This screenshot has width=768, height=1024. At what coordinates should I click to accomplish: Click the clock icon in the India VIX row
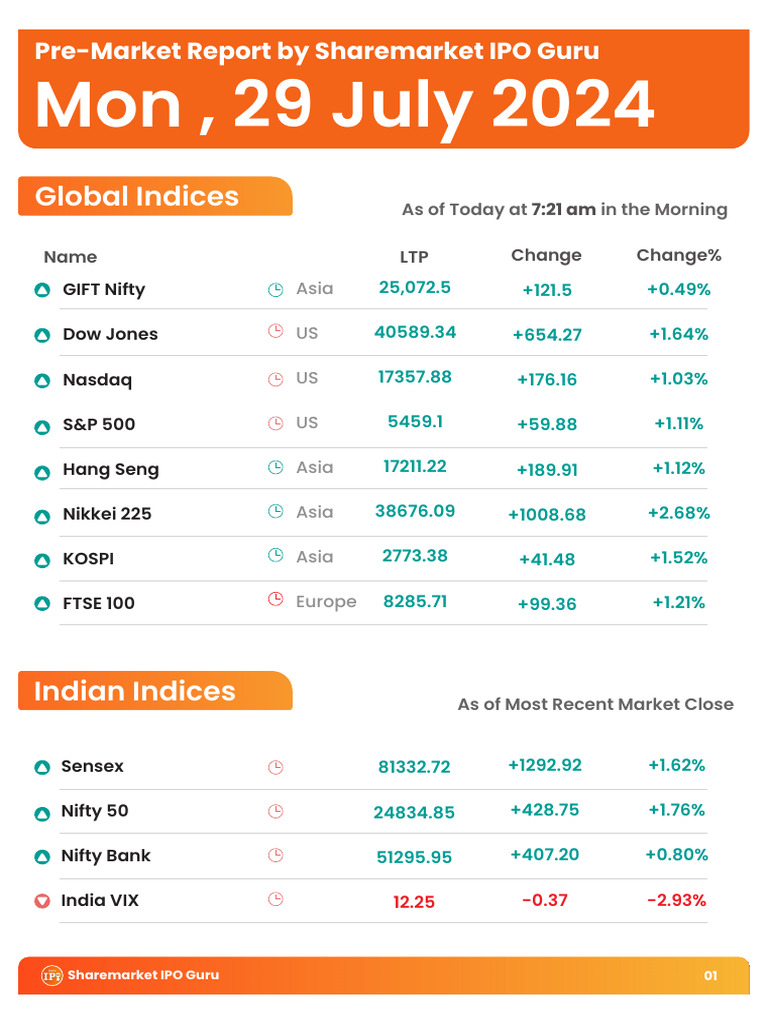coord(276,900)
